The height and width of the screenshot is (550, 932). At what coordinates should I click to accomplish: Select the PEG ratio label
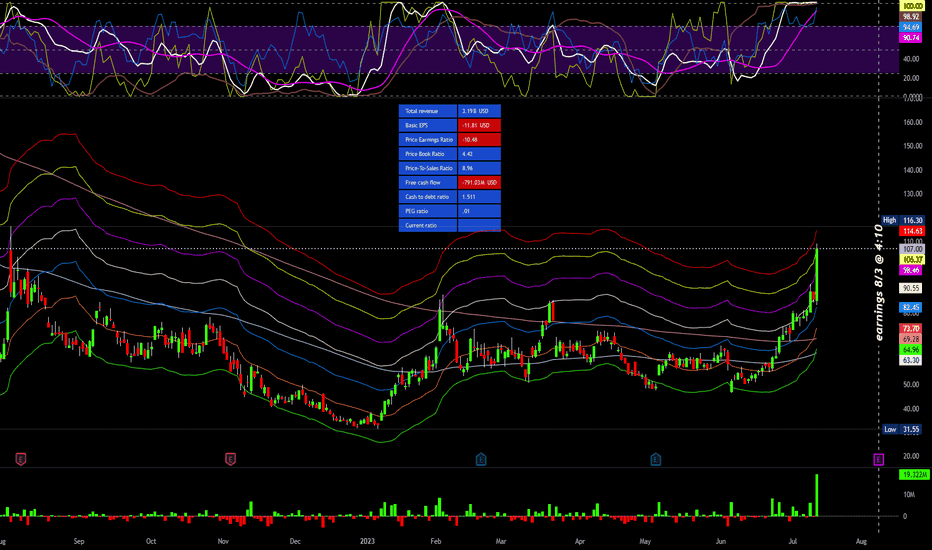pyautogui.click(x=428, y=211)
